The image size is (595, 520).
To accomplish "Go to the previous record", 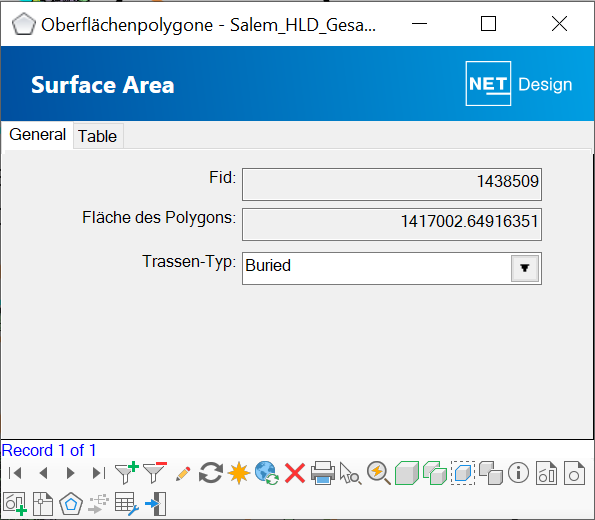I will pyautogui.click(x=43, y=473).
